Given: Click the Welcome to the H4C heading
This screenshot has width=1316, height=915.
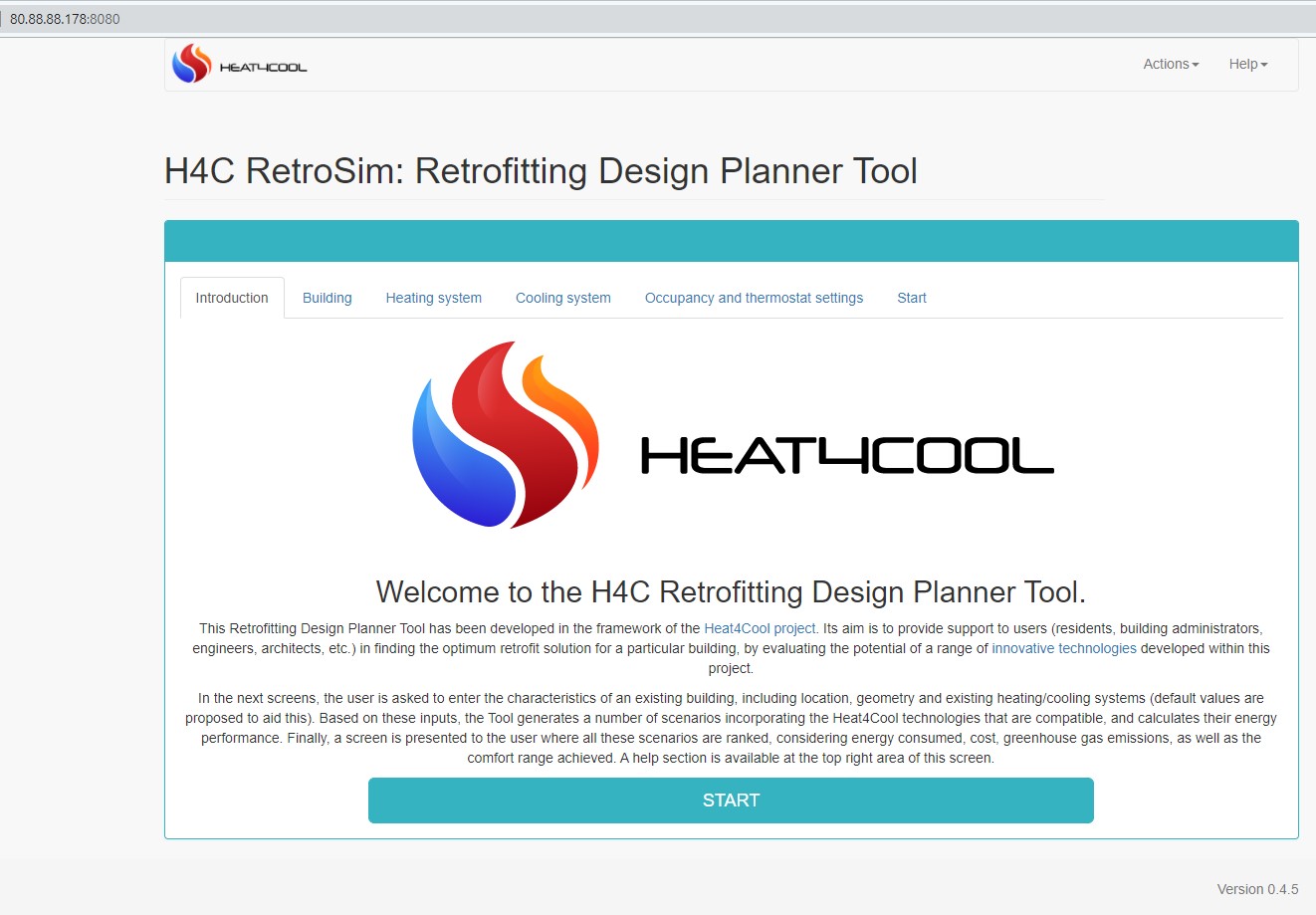Looking at the screenshot, I should tap(731, 592).
